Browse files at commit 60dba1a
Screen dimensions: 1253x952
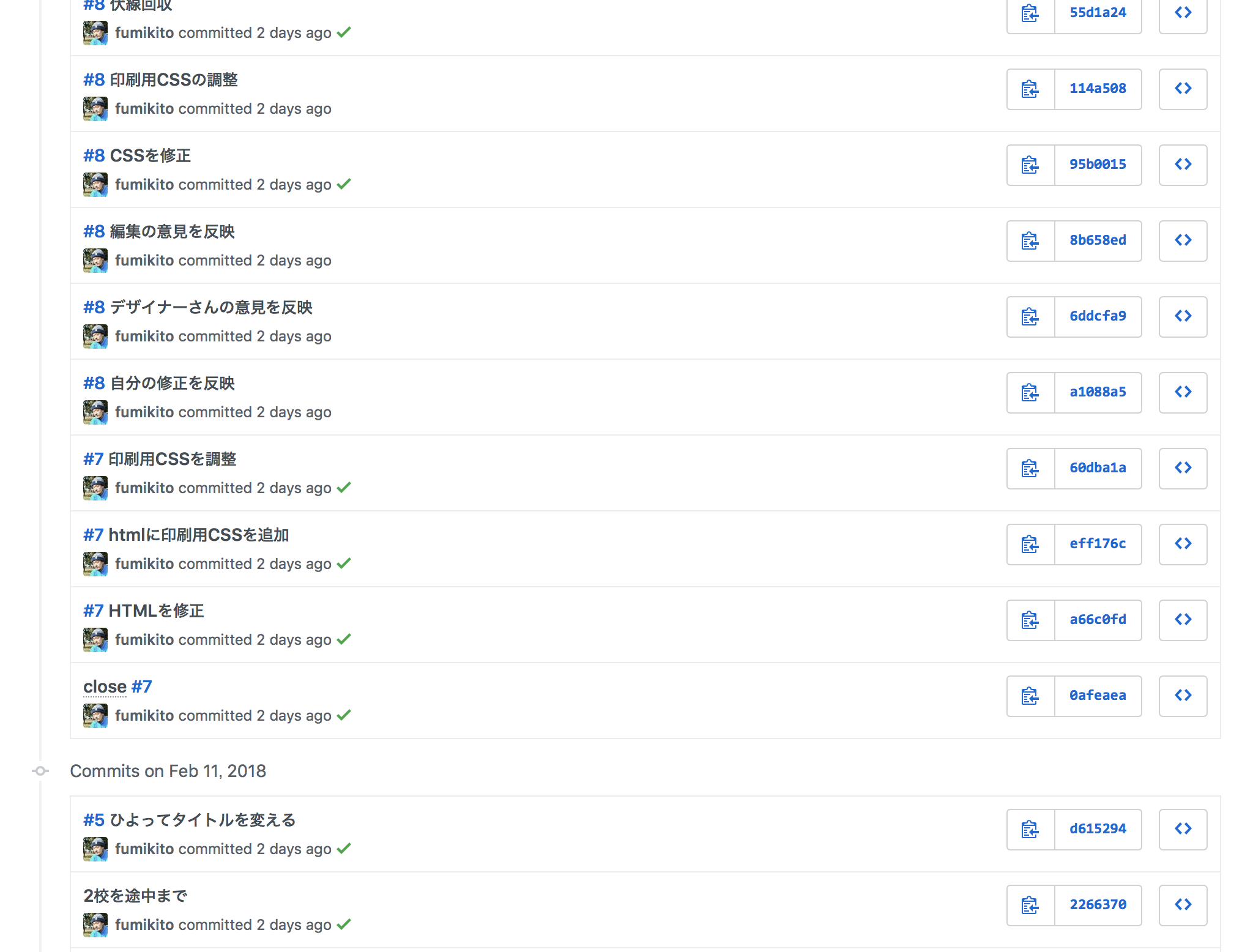[x=1183, y=468]
